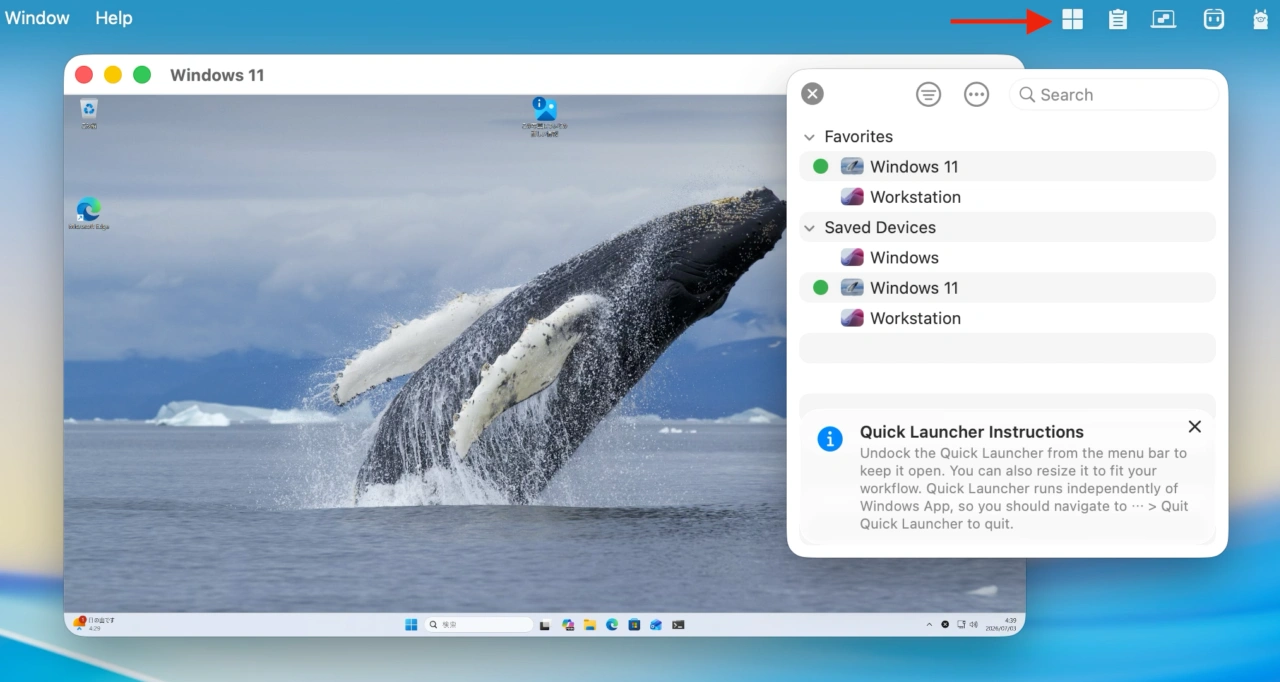Image resolution: width=1280 pixels, height=682 pixels.
Task: Click the clipboard icon in the macOS menu bar
Action: pos(1118,19)
